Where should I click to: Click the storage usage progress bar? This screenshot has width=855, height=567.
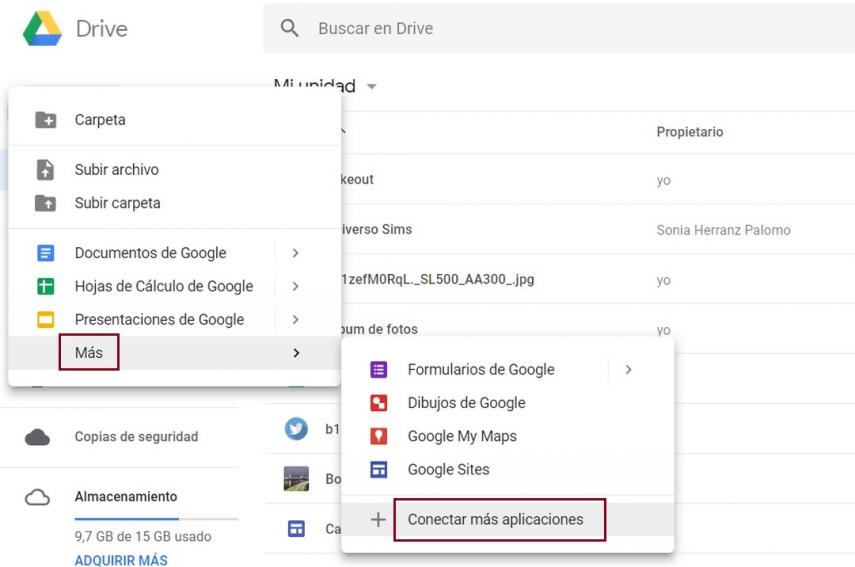point(156,519)
